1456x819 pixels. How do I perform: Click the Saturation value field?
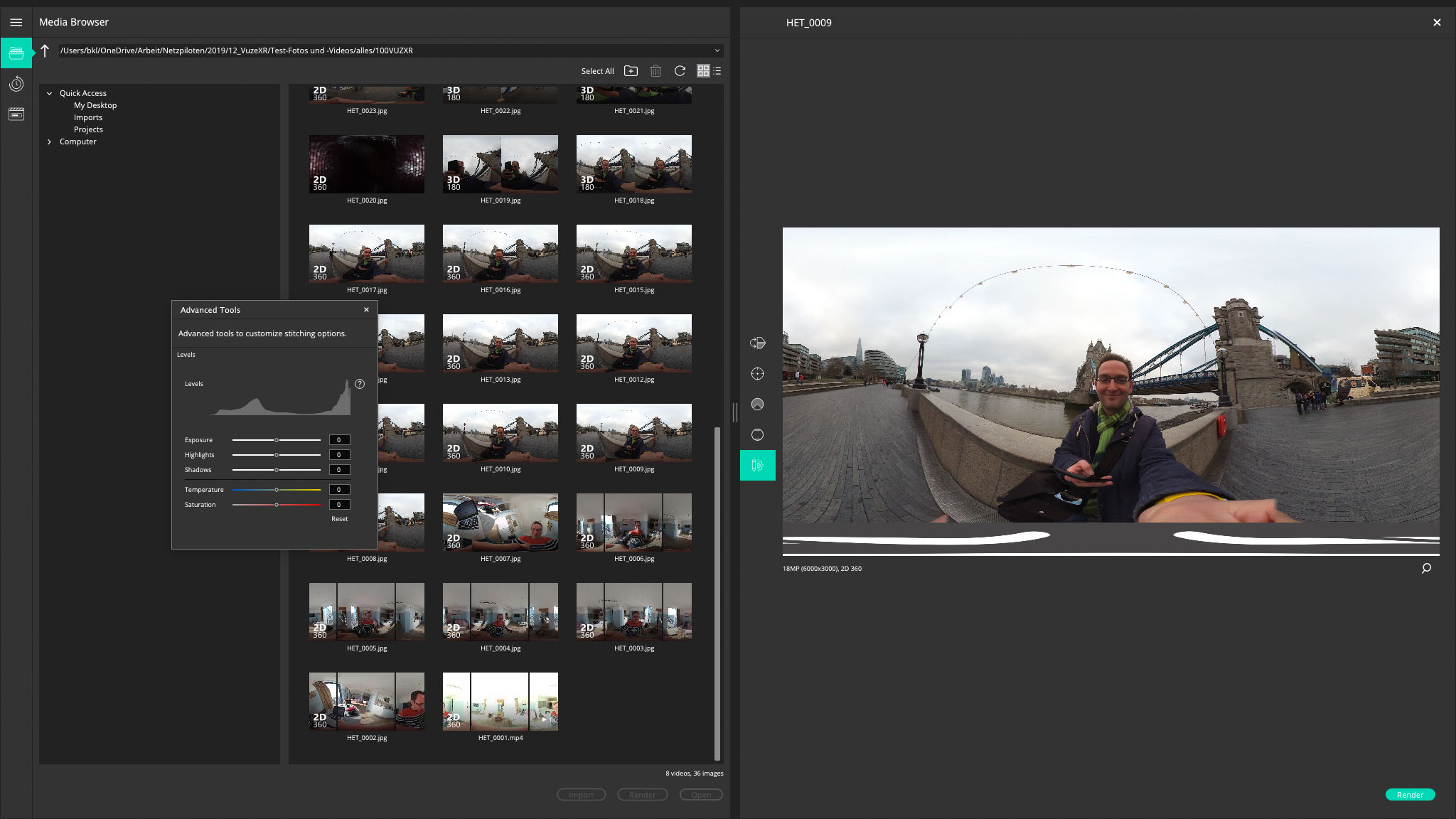click(339, 505)
